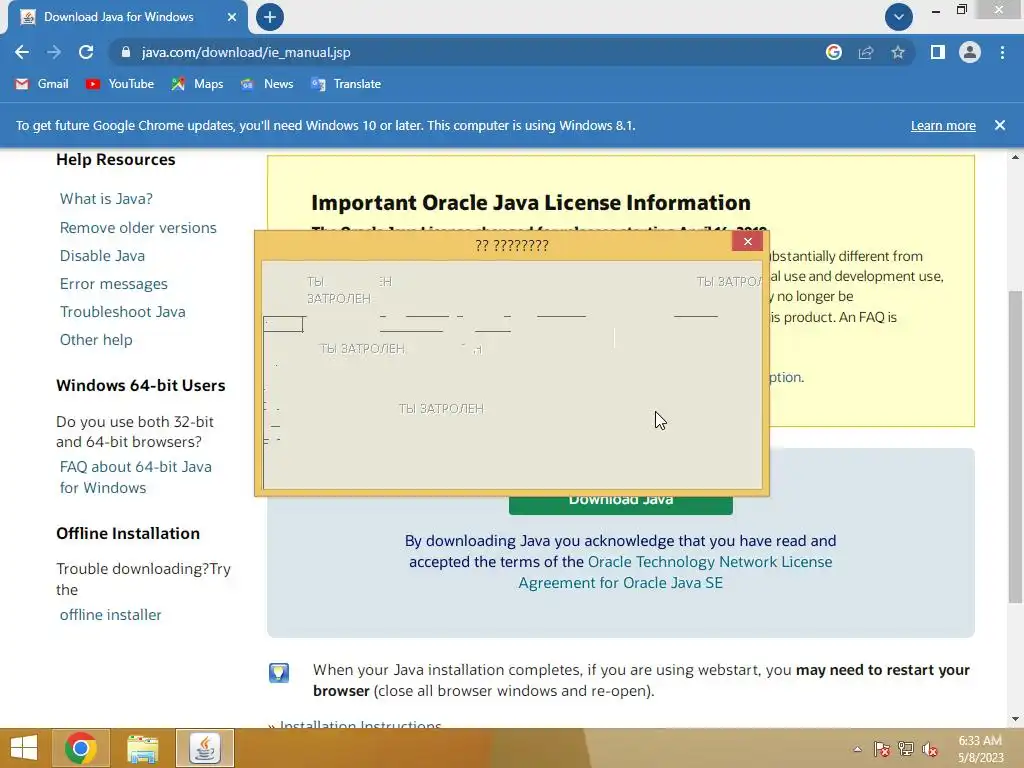Open FAQ about 64-bit Java link
Screen dimensions: 1024x768
click(135, 477)
